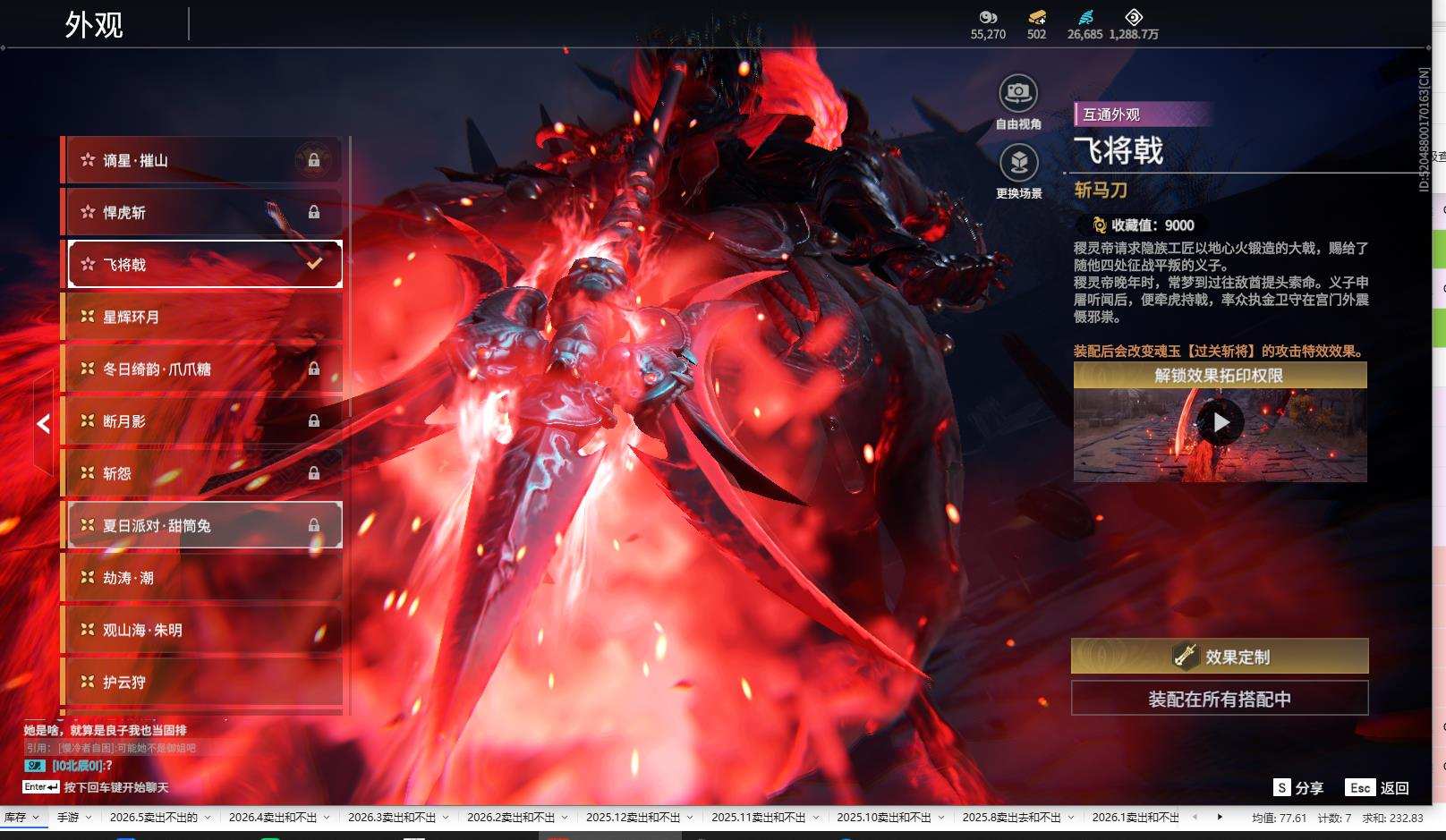Select the 斩怨 skin

205,473
